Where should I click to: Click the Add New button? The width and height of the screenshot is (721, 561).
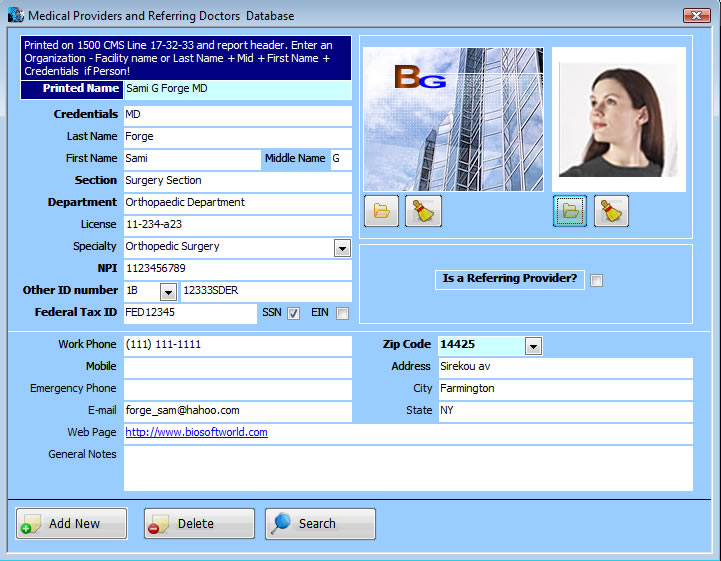71,523
